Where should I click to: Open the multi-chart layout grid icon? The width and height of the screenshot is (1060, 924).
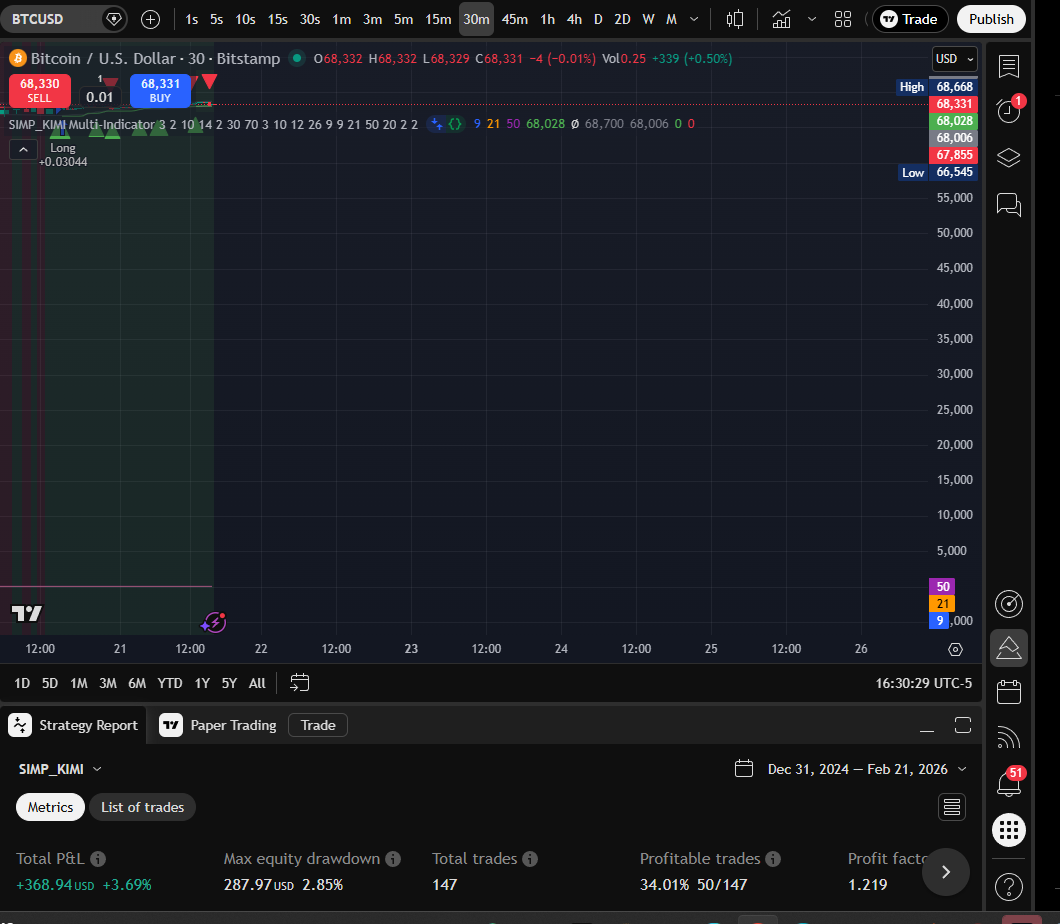842,19
